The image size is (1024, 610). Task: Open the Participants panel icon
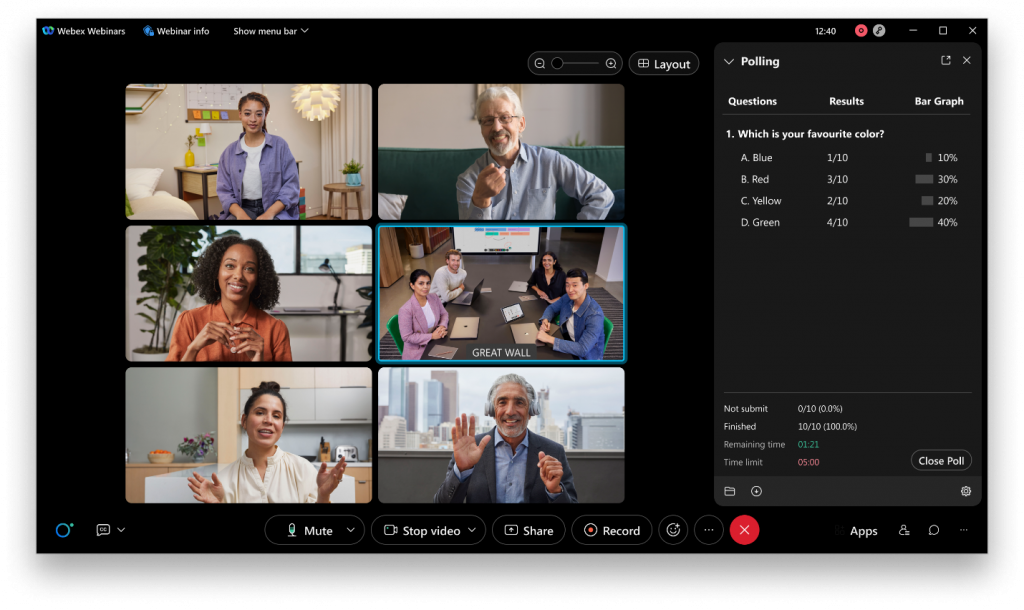point(903,530)
